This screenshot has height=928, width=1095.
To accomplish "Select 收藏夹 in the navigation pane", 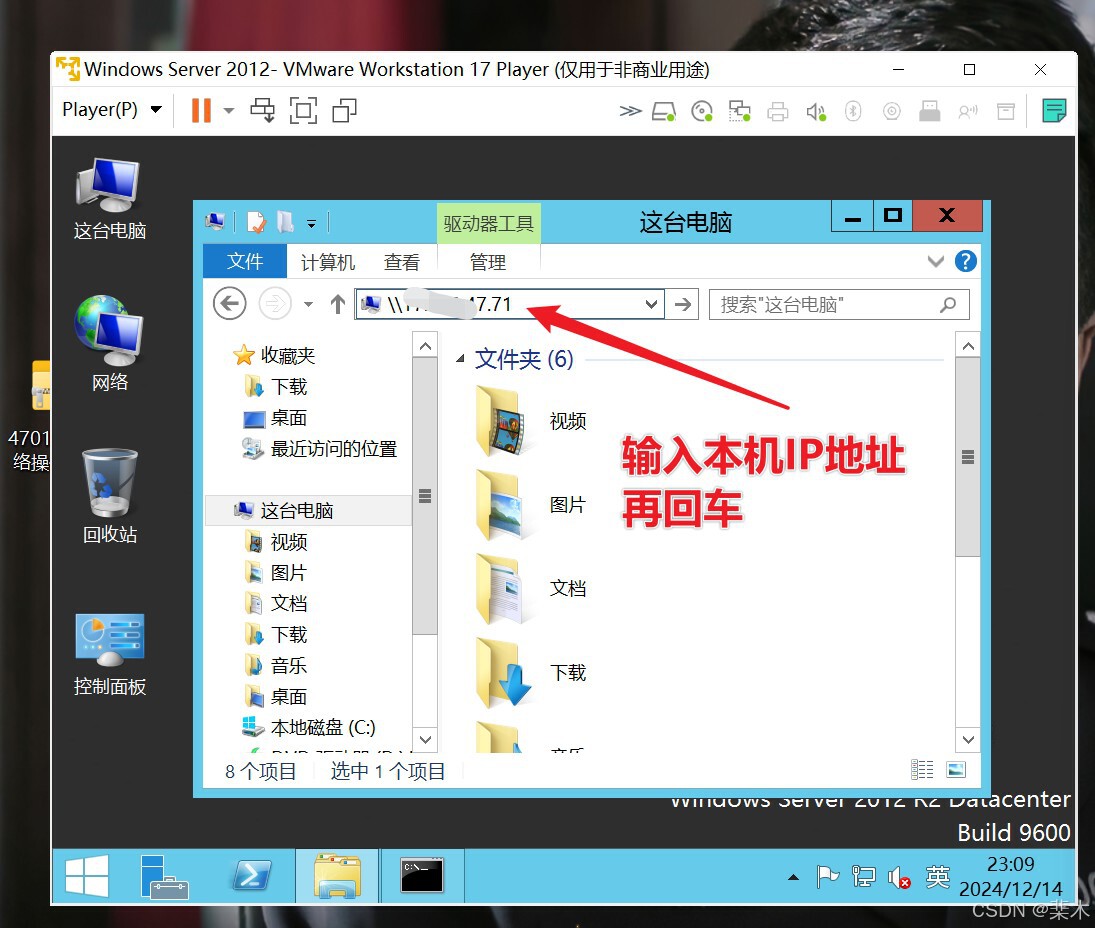I will [274, 355].
